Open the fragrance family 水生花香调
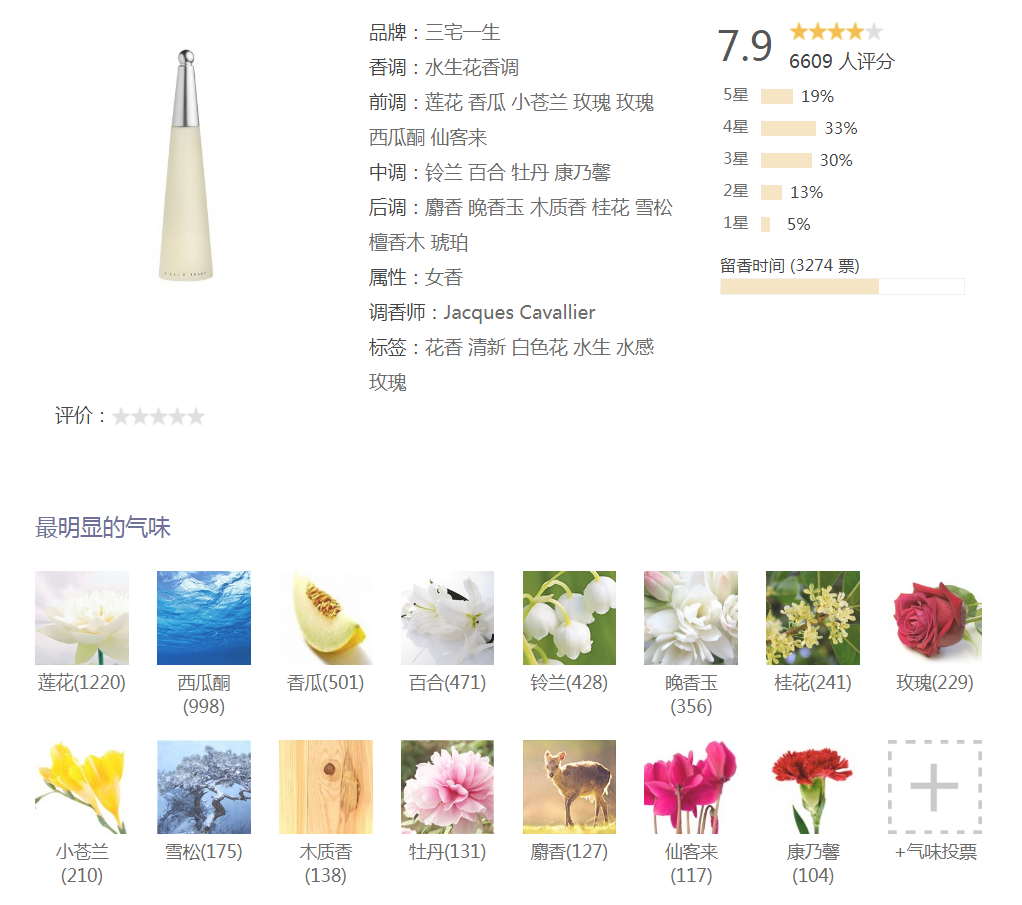The height and width of the screenshot is (905, 1022). (x=472, y=67)
